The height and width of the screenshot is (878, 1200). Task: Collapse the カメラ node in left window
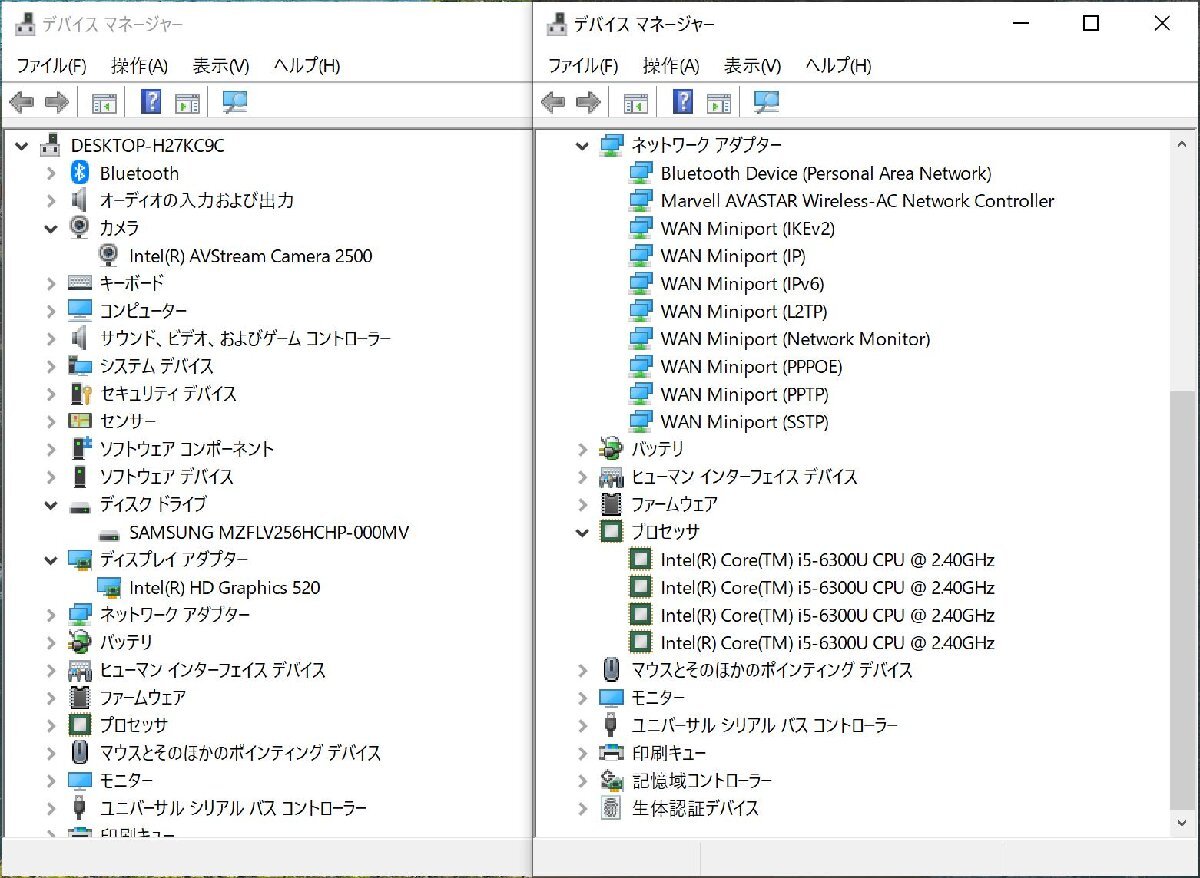pyautogui.click(x=51, y=228)
